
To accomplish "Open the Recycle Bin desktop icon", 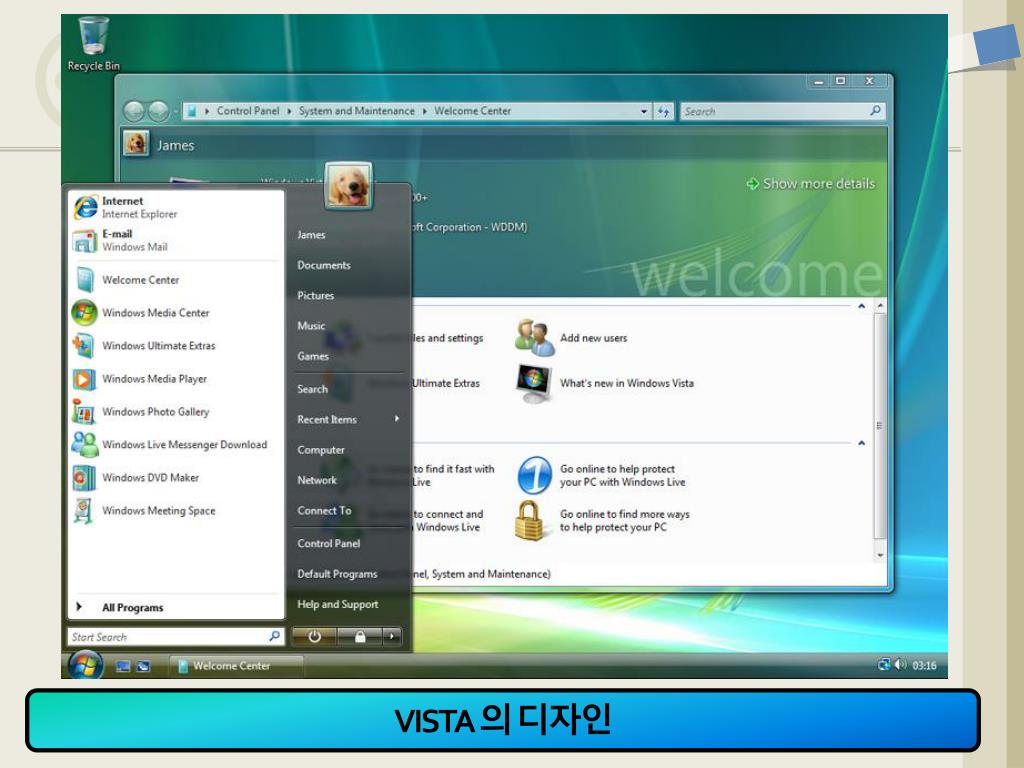I will click(x=93, y=43).
